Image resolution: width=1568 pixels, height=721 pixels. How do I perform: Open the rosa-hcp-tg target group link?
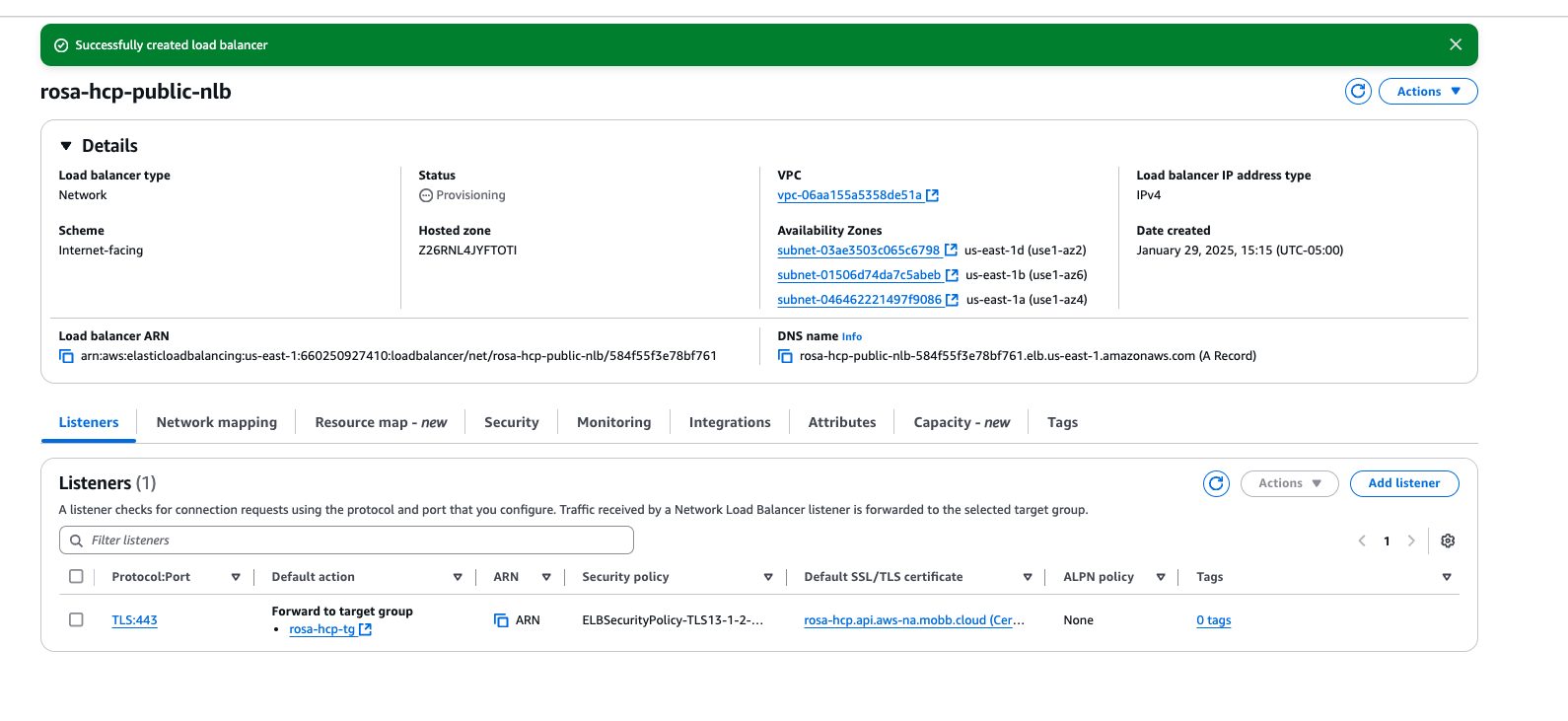(x=321, y=629)
